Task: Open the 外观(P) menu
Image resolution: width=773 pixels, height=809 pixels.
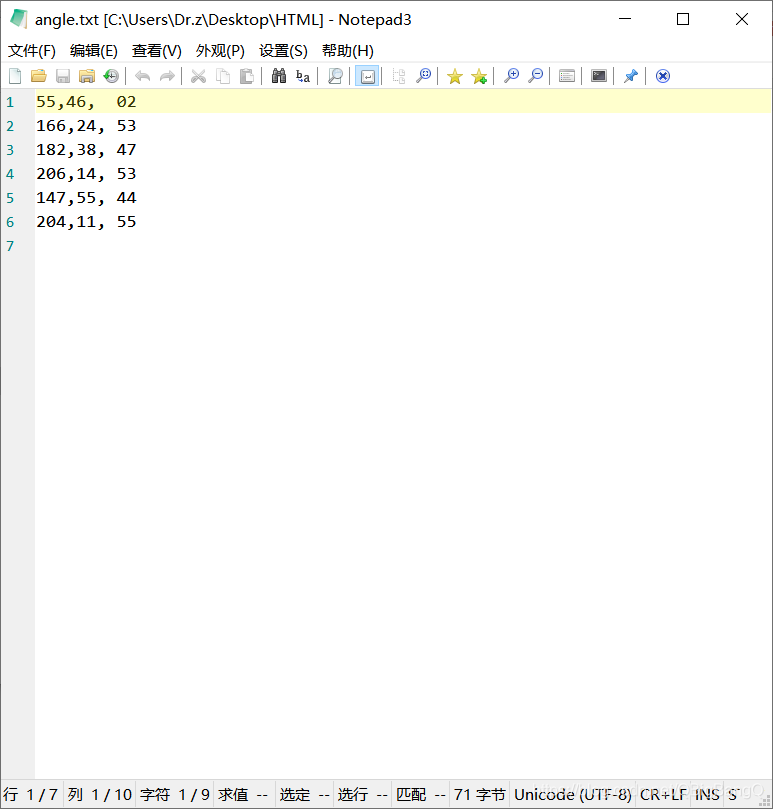Action: point(220,51)
